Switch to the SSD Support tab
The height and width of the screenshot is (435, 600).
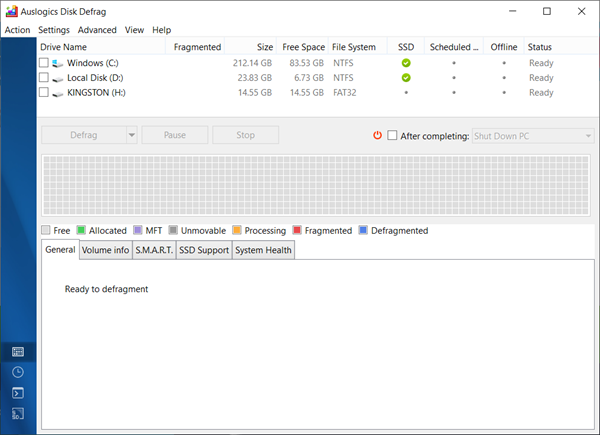click(204, 250)
